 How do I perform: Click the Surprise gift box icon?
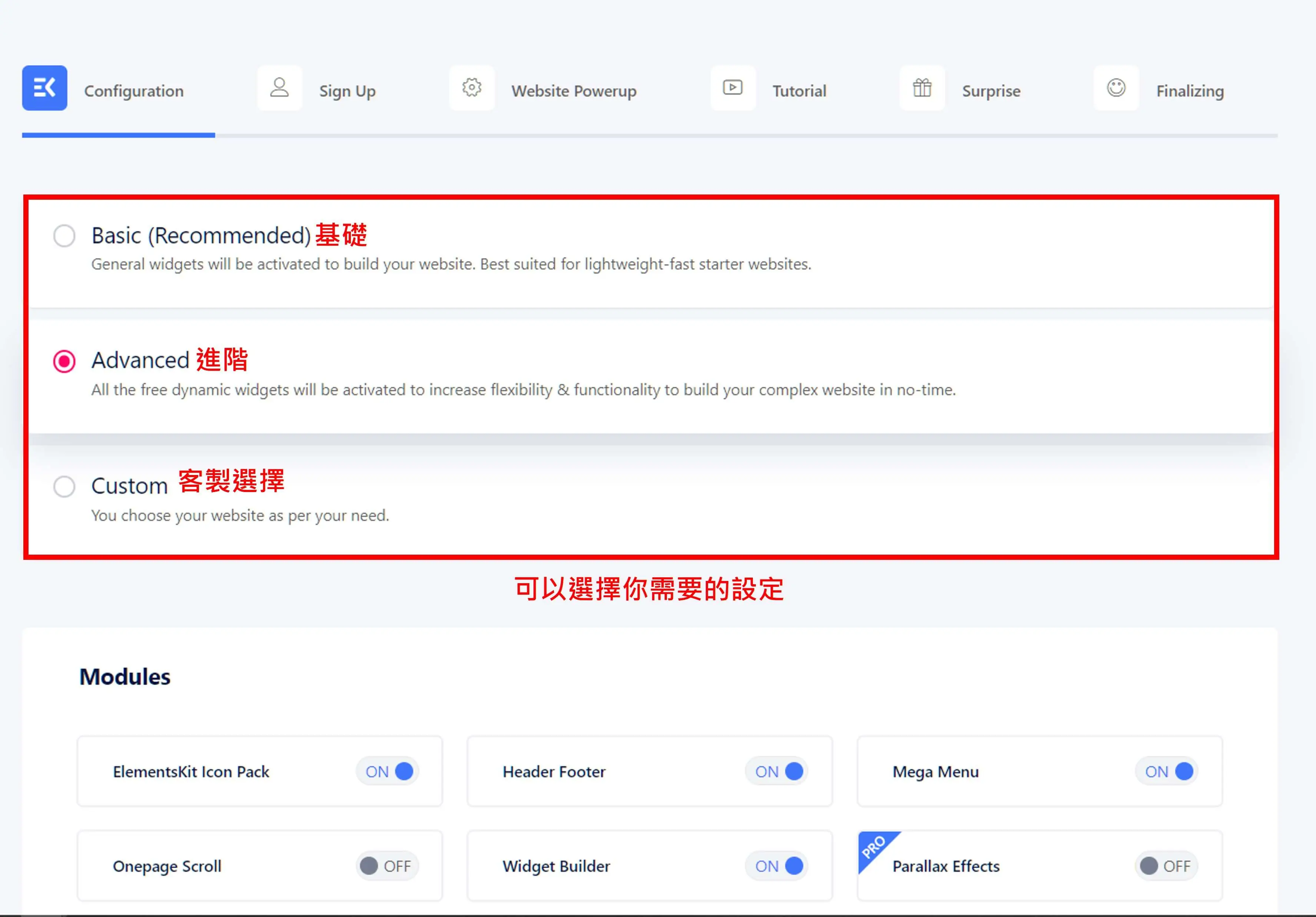[x=922, y=88]
